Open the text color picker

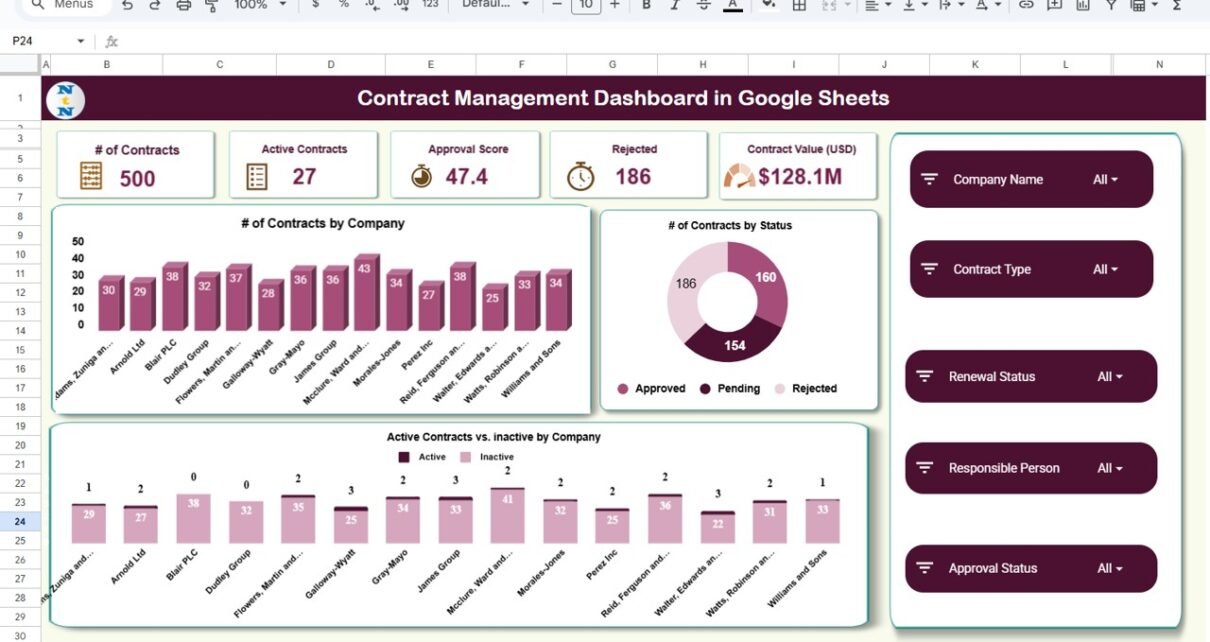tap(733, 5)
